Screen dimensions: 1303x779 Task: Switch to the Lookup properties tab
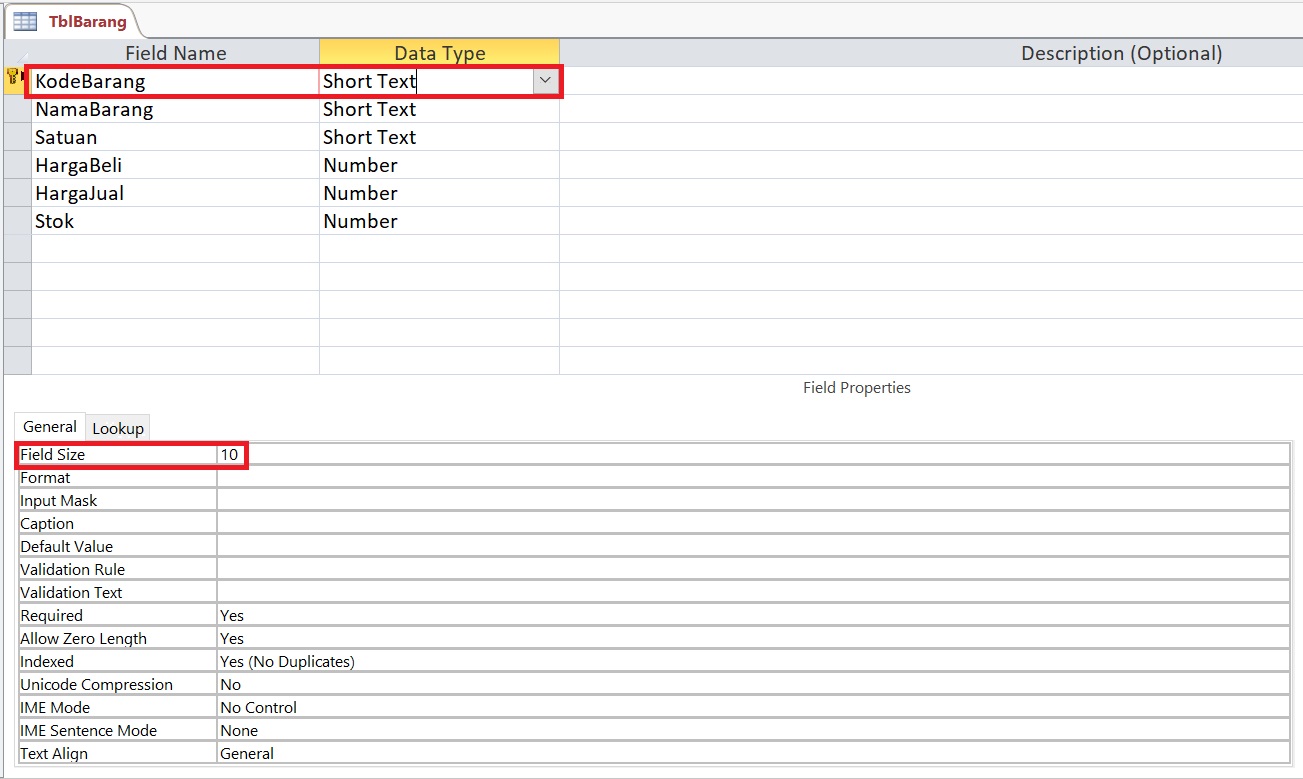coord(117,427)
